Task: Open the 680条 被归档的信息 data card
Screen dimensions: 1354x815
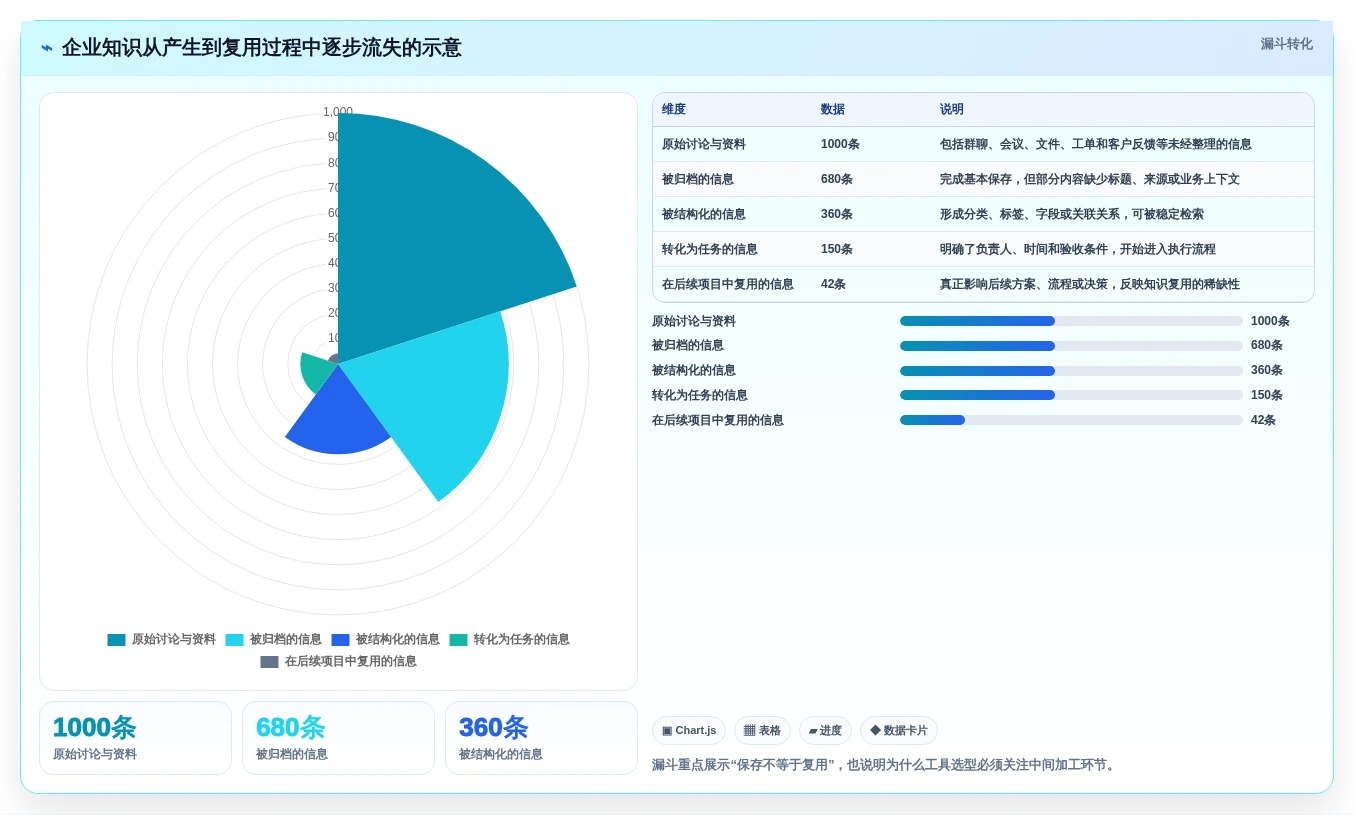Action: pyautogui.click(x=338, y=738)
